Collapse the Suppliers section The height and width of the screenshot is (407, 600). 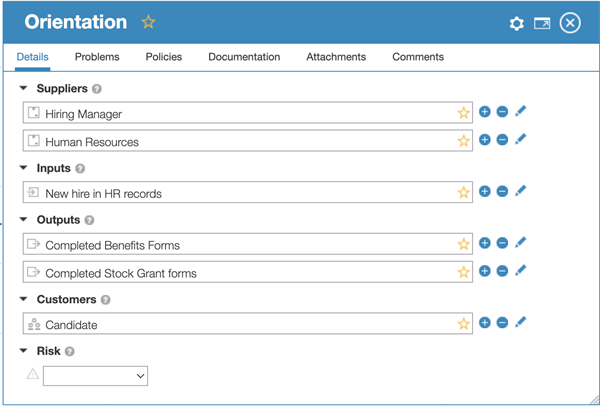24,89
